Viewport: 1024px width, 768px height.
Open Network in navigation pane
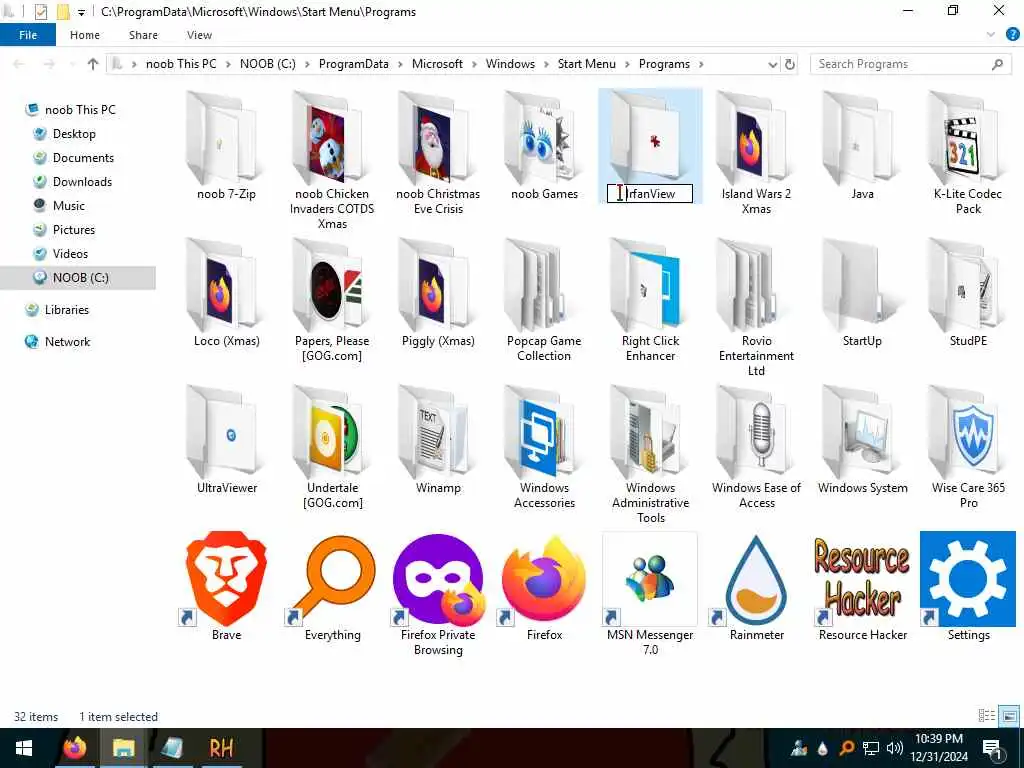[x=67, y=342]
